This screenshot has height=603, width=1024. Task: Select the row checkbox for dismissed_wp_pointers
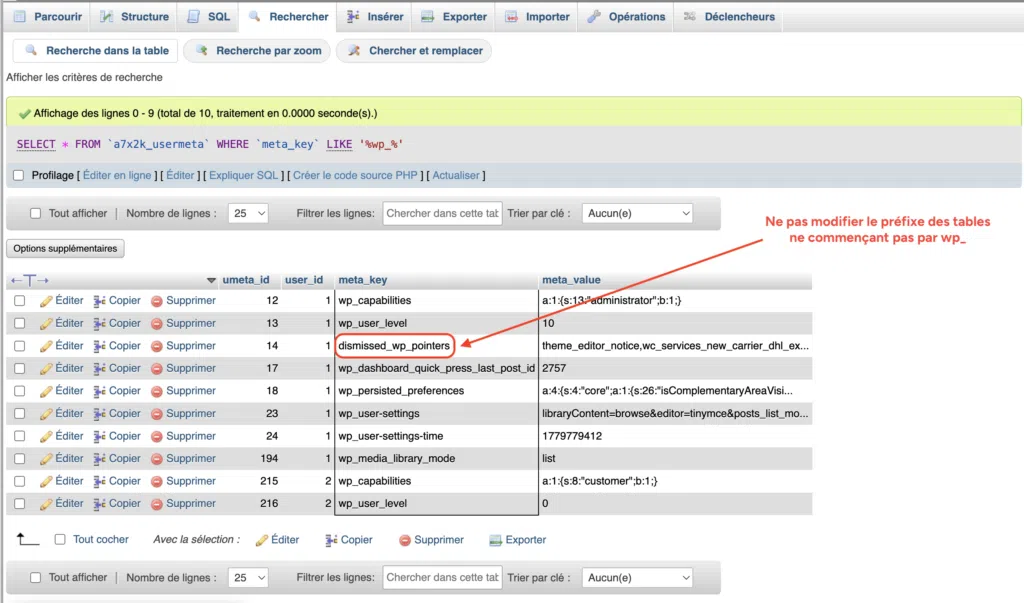click(20, 346)
